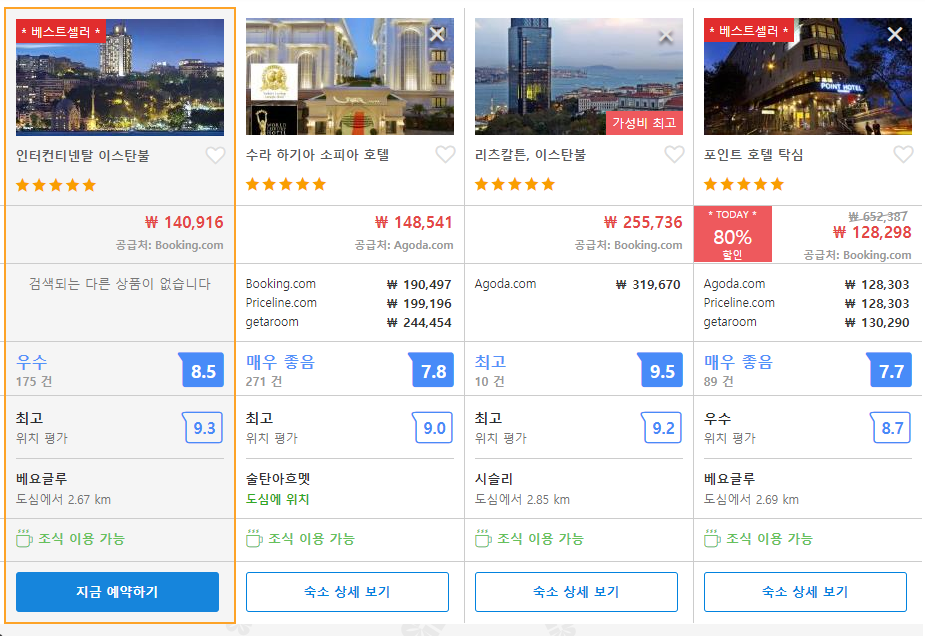925x636 pixels.
Task: Select the ₩ 128,298 discounted price
Action: (x=872, y=232)
